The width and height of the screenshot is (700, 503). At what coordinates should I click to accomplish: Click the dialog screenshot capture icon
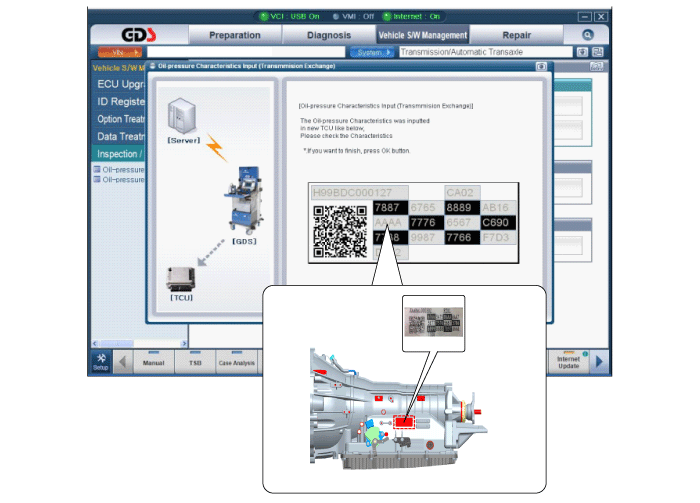tap(541, 65)
